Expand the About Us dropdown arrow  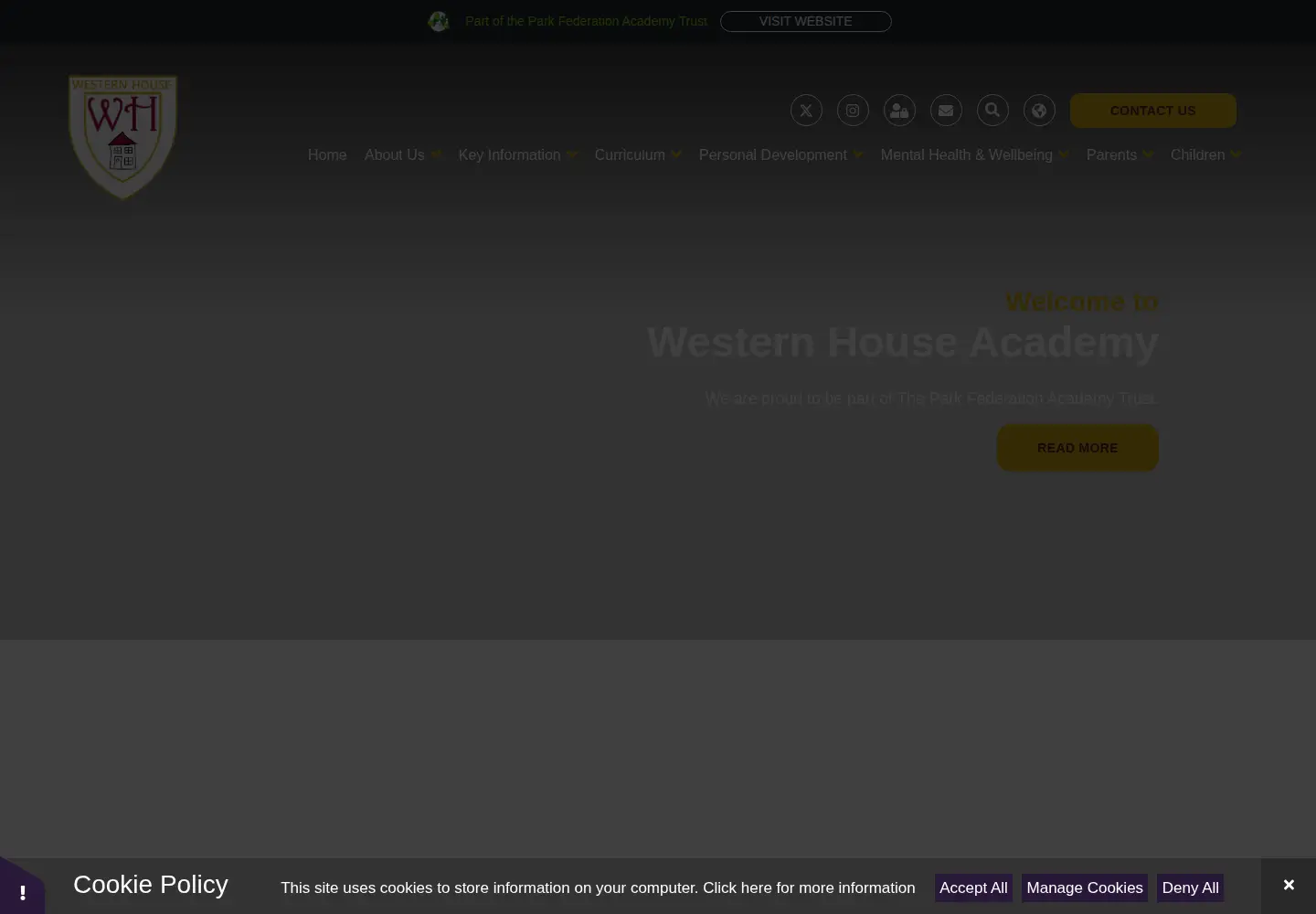[436, 155]
